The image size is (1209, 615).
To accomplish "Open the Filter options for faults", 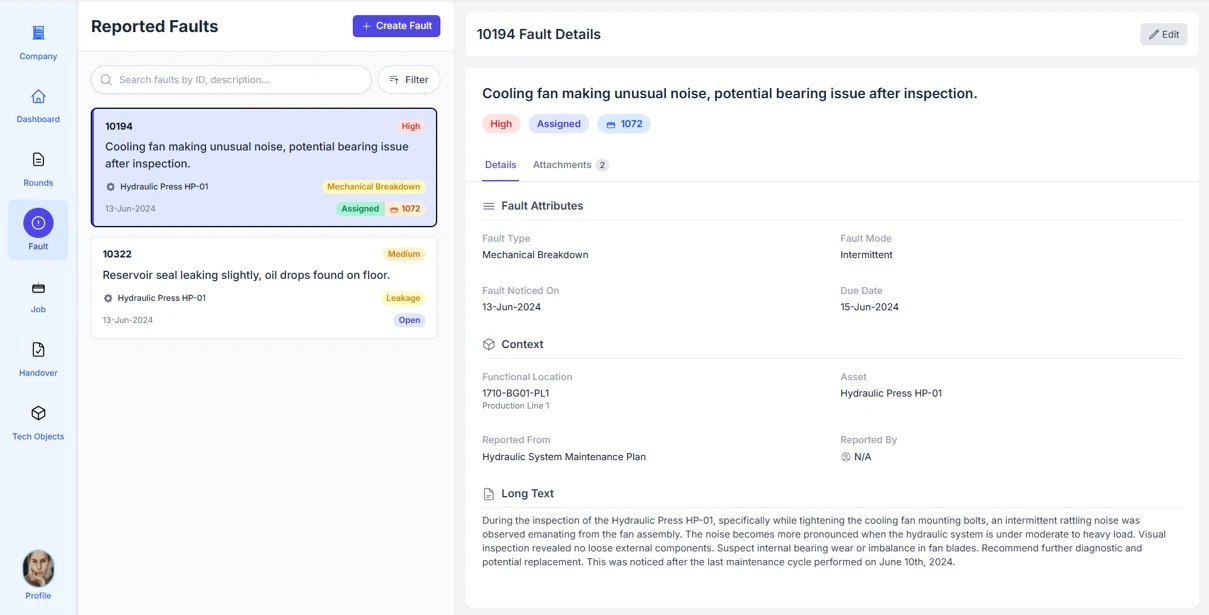I will click(x=408, y=80).
